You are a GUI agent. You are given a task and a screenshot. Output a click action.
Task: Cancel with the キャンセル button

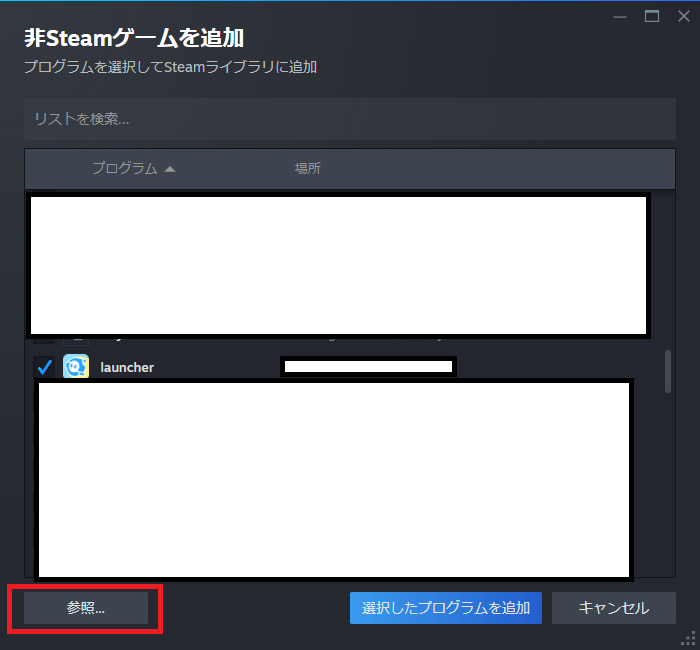613,607
